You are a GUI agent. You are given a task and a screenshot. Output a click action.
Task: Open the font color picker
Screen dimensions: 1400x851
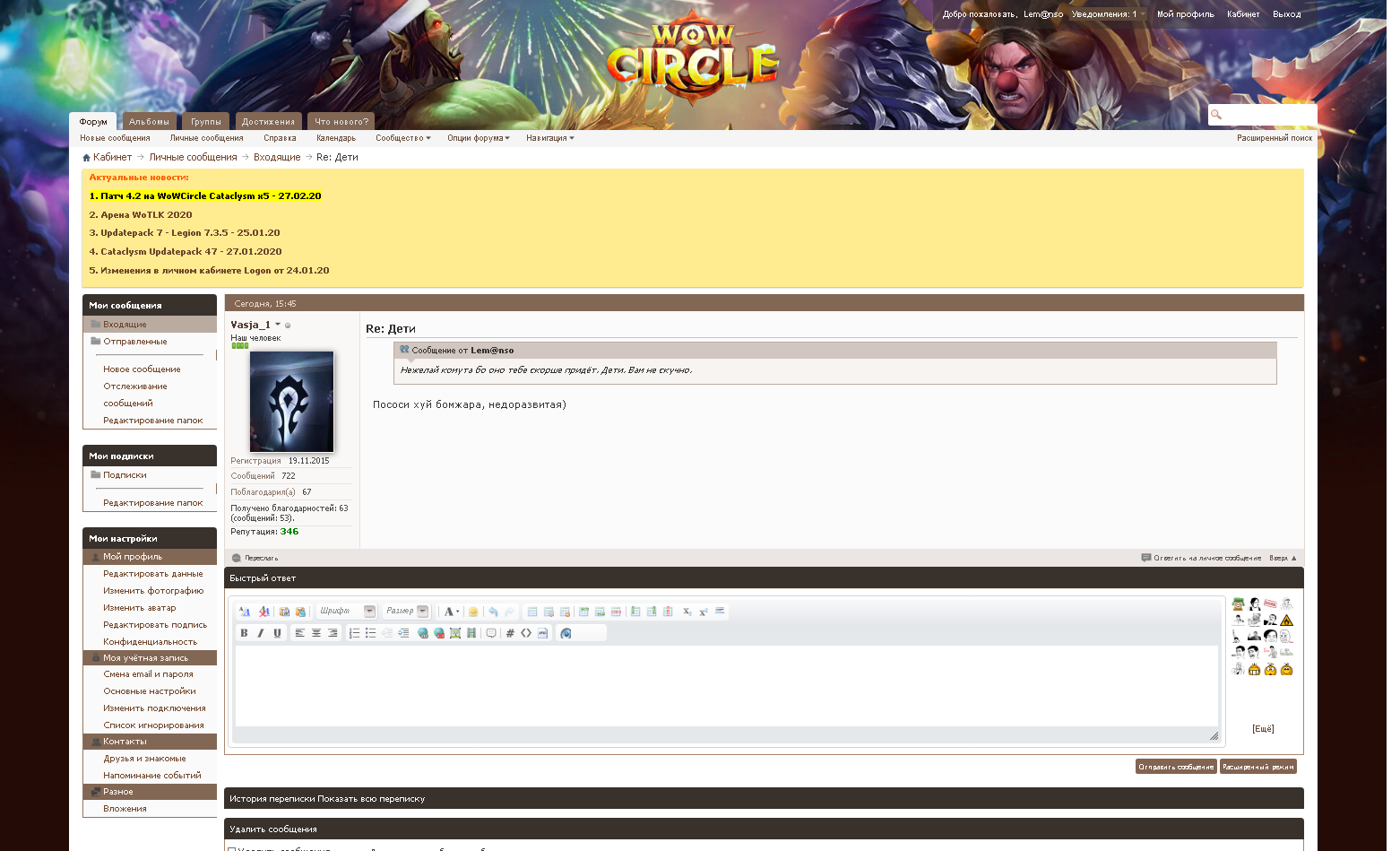pos(451,612)
